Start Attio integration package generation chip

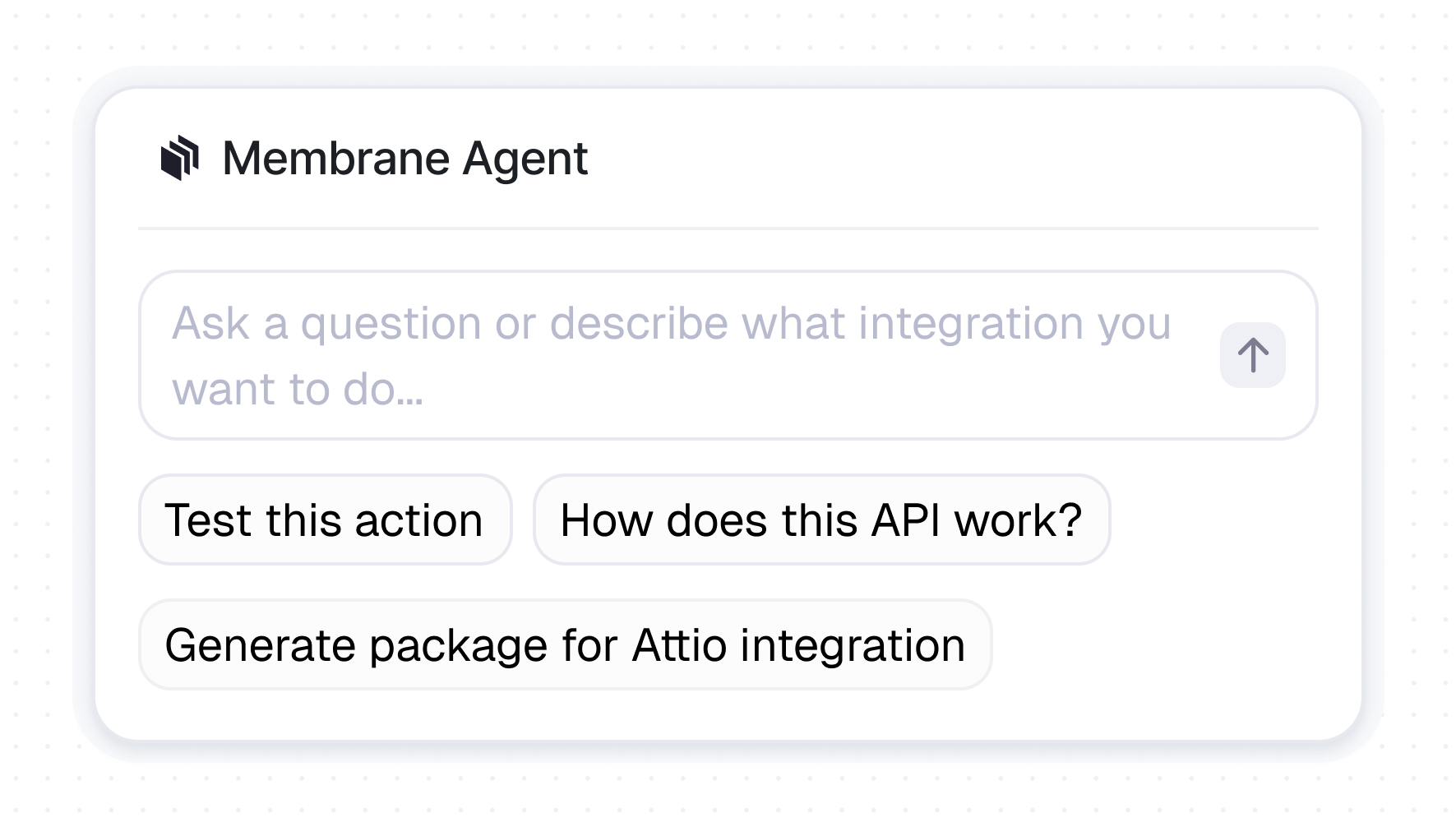coord(565,645)
